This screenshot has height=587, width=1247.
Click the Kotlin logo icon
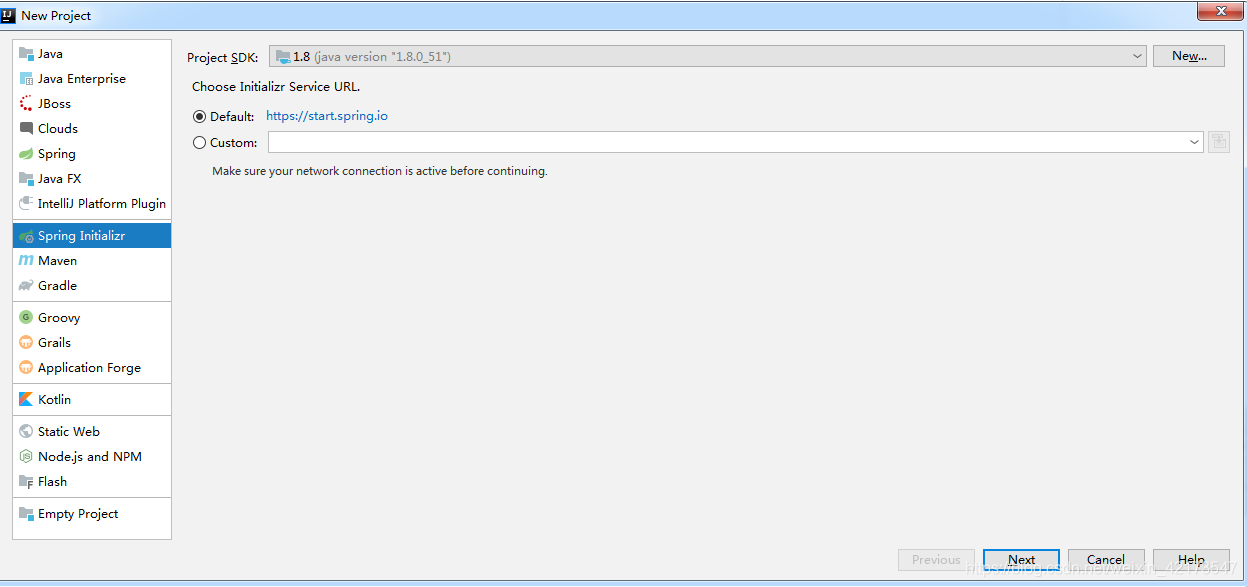point(26,400)
